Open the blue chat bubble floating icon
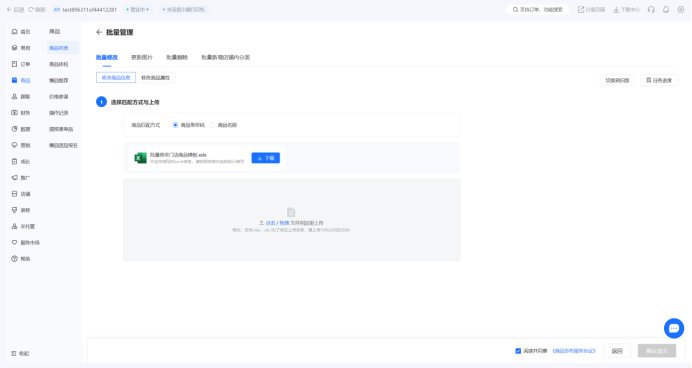The width and height of the screenshot is (692, 368). 674,328
